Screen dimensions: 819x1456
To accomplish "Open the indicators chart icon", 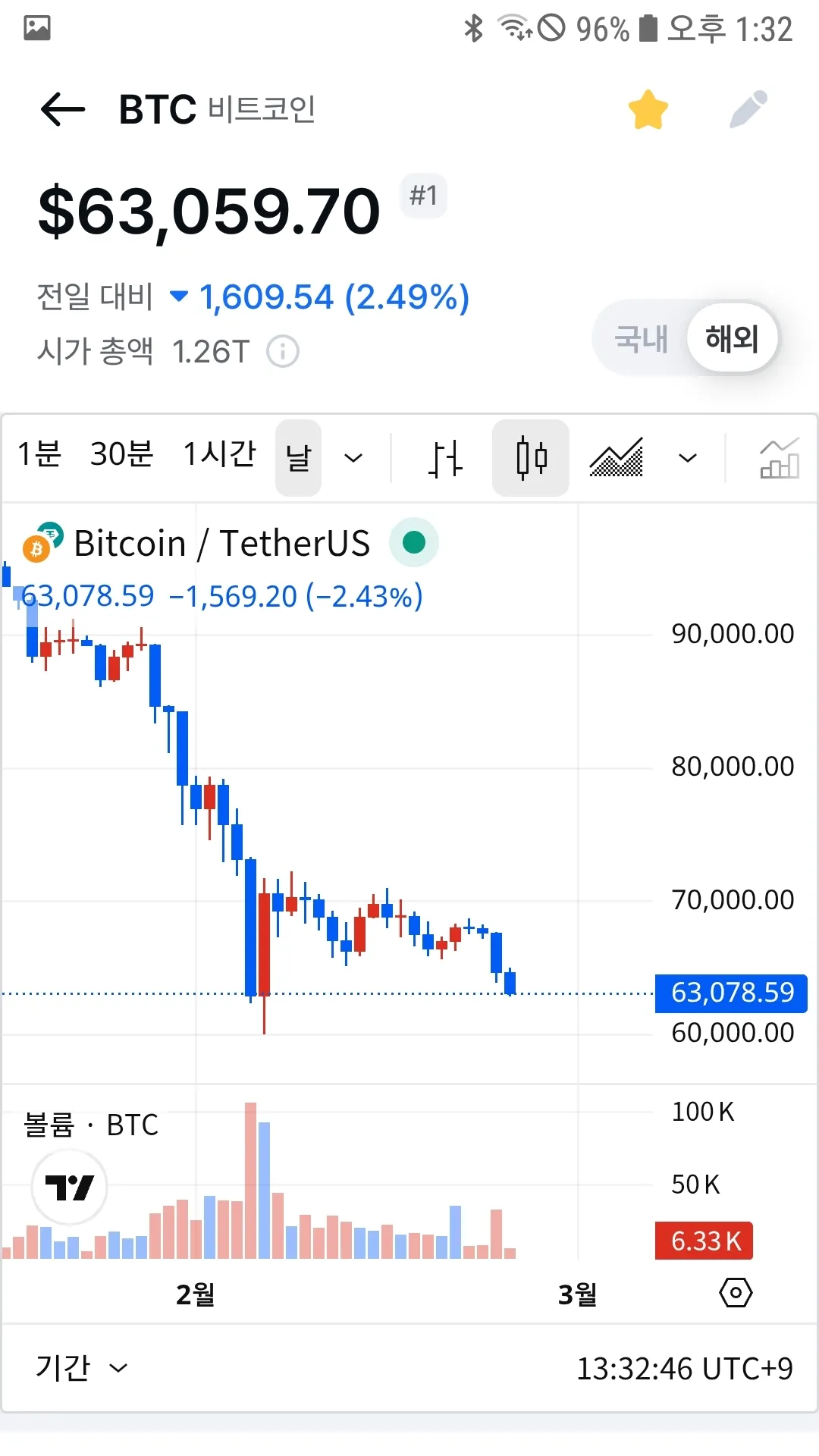I will pyautogui.click(x=779, y=458).
